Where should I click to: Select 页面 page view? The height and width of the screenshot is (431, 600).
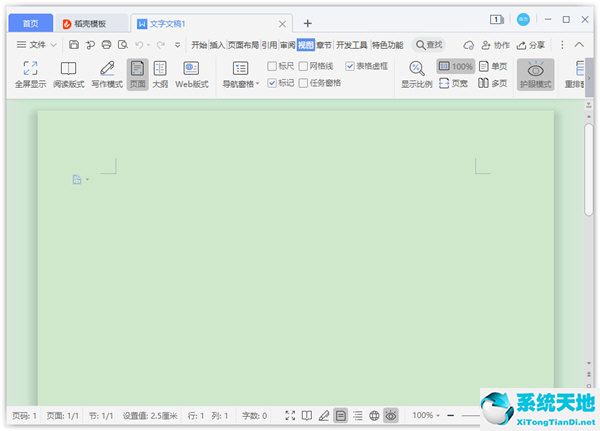click(137, 75)
